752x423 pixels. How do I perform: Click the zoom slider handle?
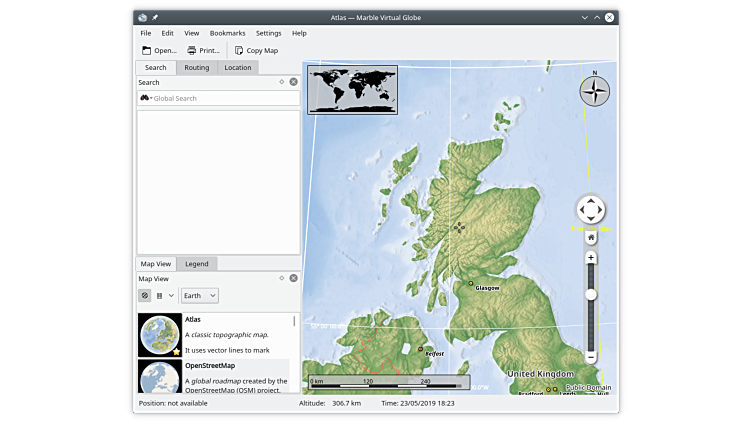pos(591,294)
